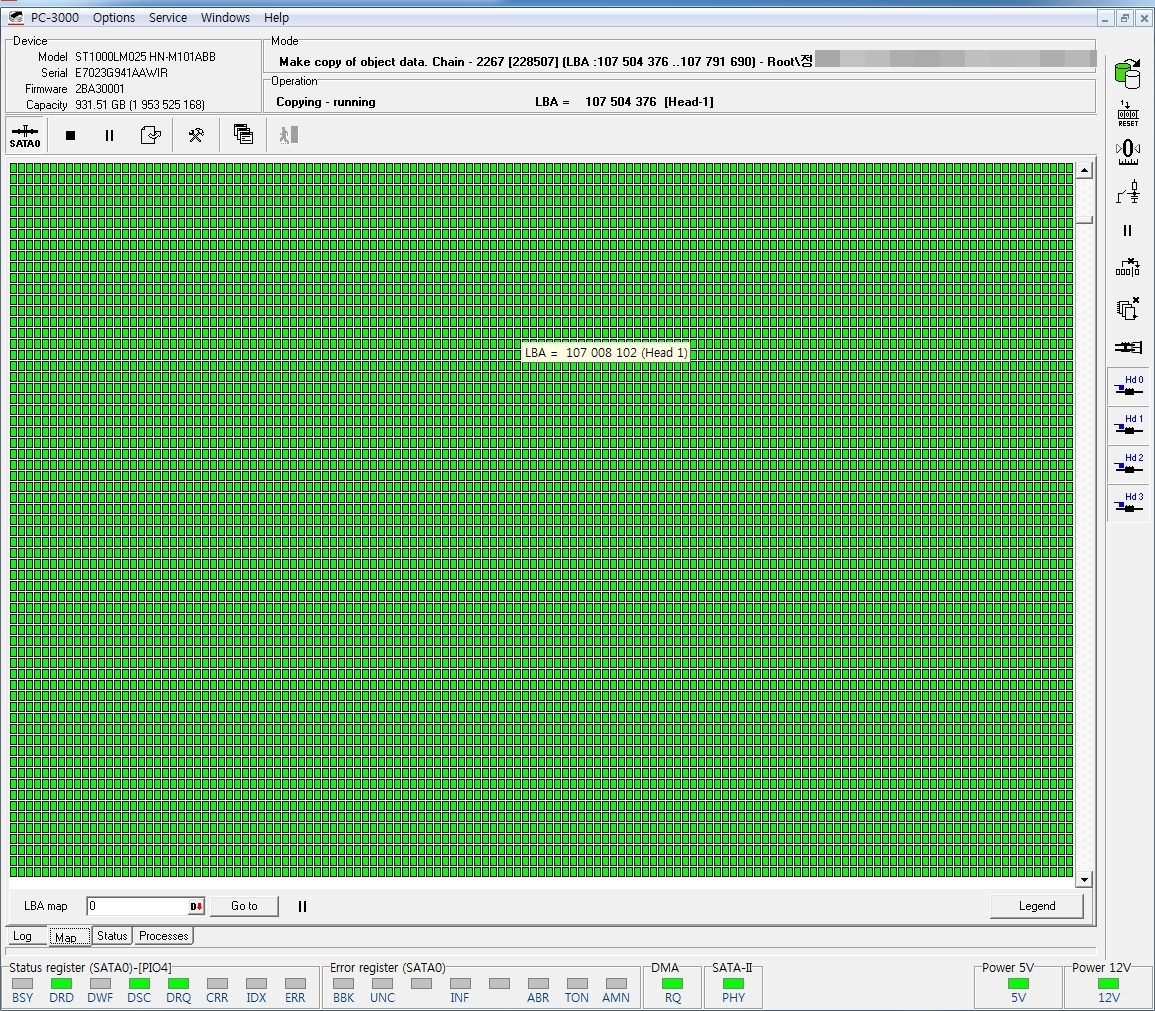Open the Help menu
The image size is (1155, 1011).
point(276,18)
